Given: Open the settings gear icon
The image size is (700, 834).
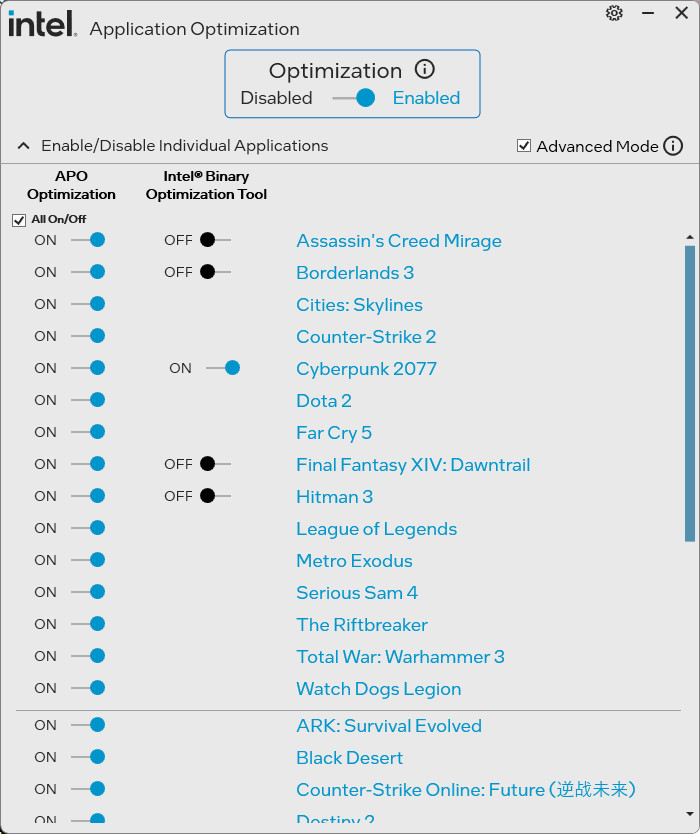Looking at the screenshot, I should coord(614,13).
